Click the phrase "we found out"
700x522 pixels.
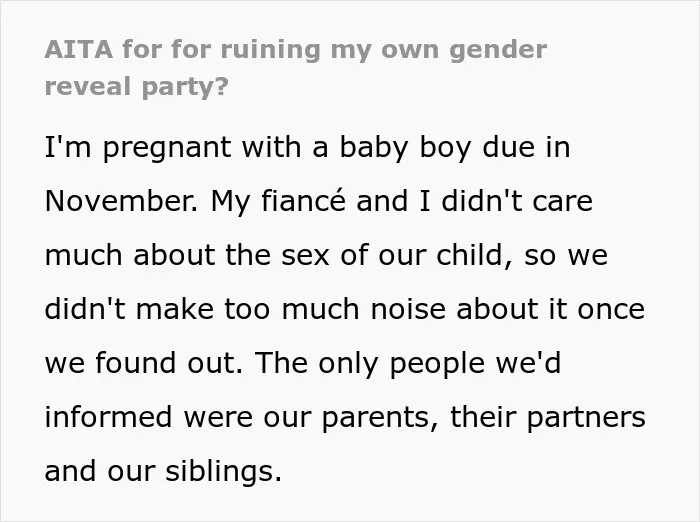(x=142, y=363)
